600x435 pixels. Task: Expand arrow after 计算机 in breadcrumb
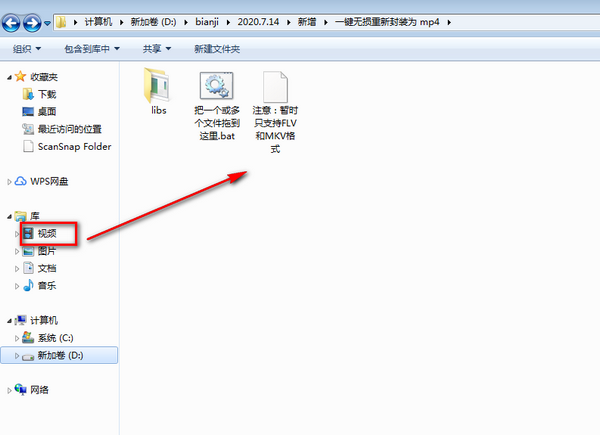tap(122, 23)
